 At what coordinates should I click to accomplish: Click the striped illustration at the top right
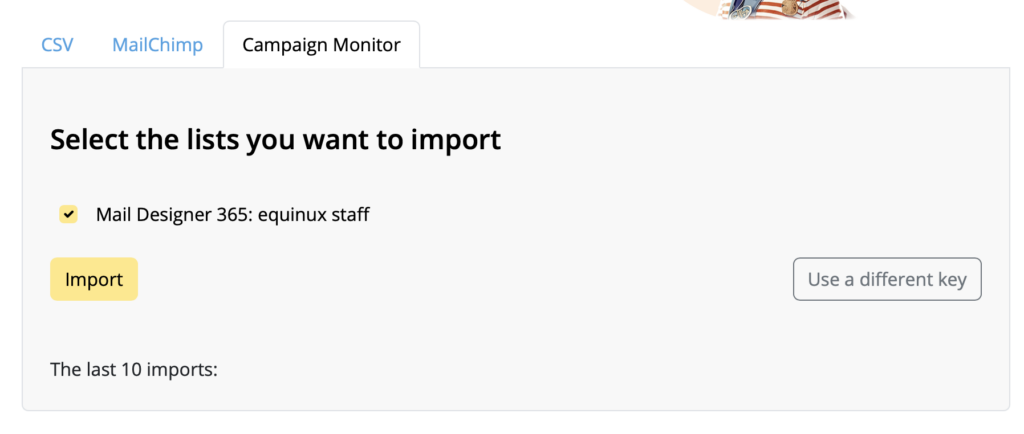(x=784, y=9)
